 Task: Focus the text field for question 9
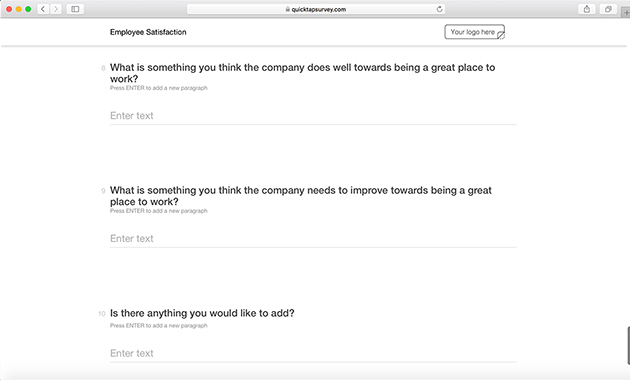[313, 239]
